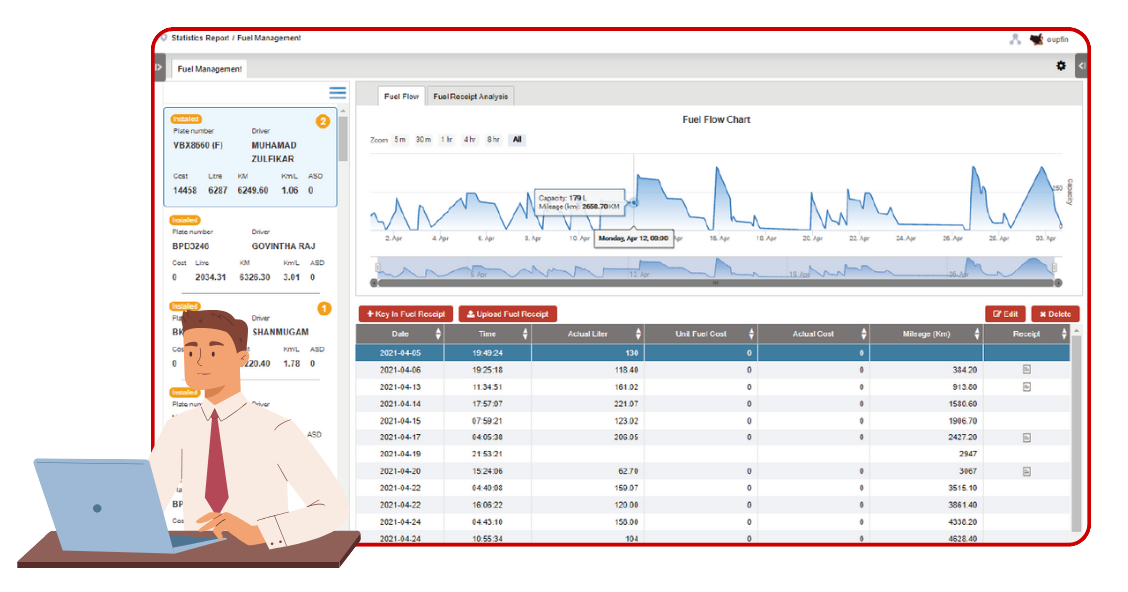Open receipt icon for 2021-04-17 row
1128x592 pixels.
1027,437
